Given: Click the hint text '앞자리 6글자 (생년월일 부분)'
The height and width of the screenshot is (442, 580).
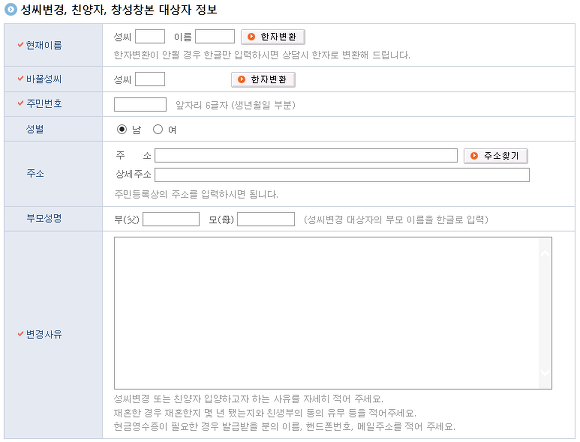Looking at the screenshot, I should (x=235, y=105).
